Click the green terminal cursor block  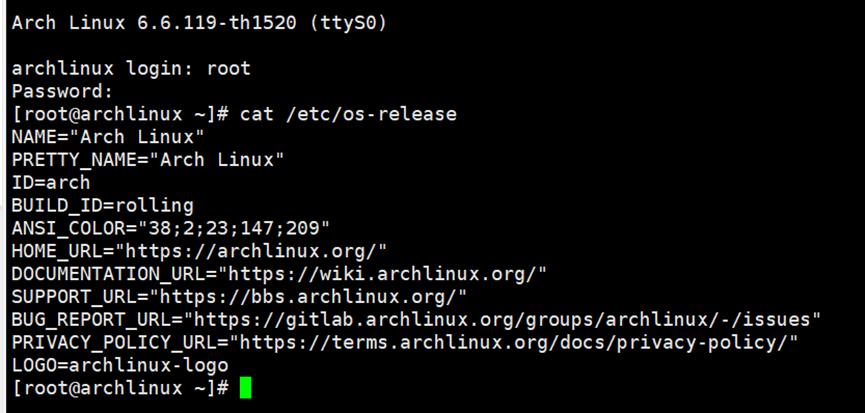click(246, 388)
